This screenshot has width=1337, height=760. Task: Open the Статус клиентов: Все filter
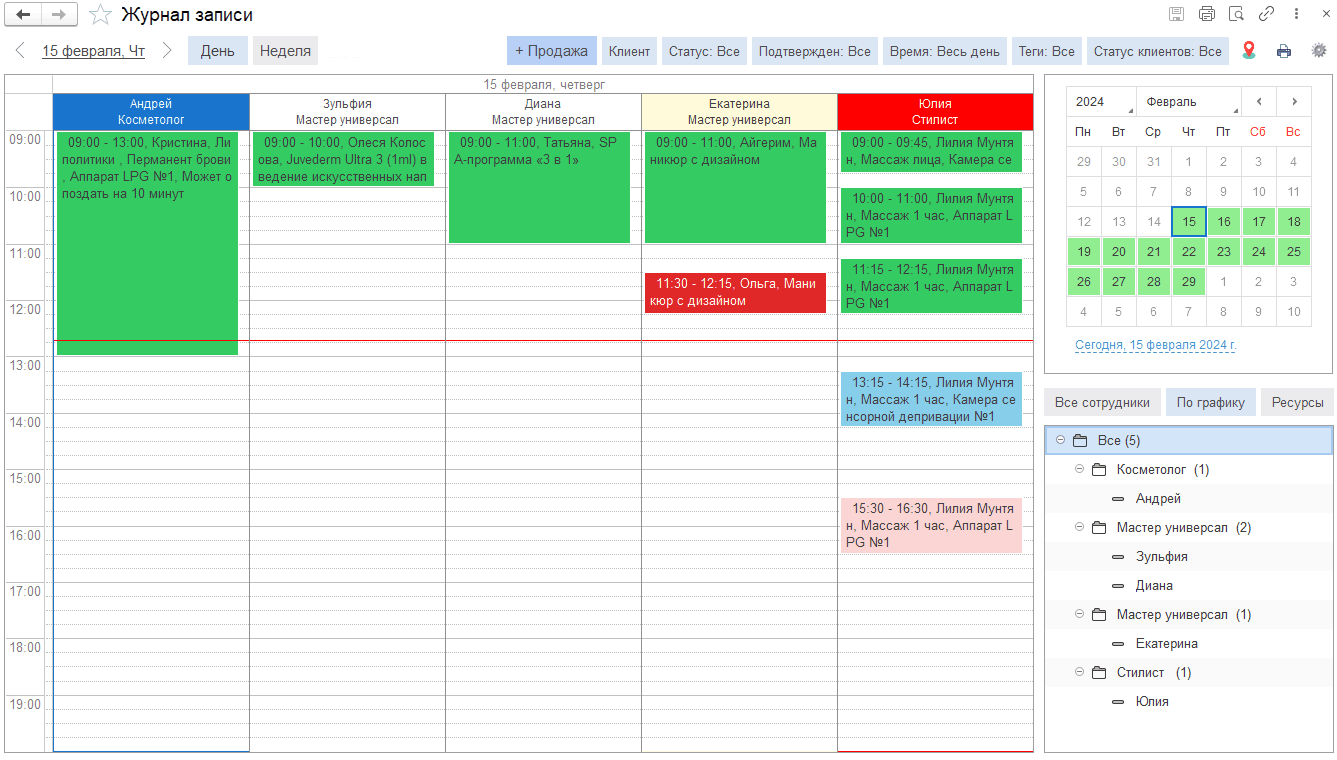[x=1158, y=51]
